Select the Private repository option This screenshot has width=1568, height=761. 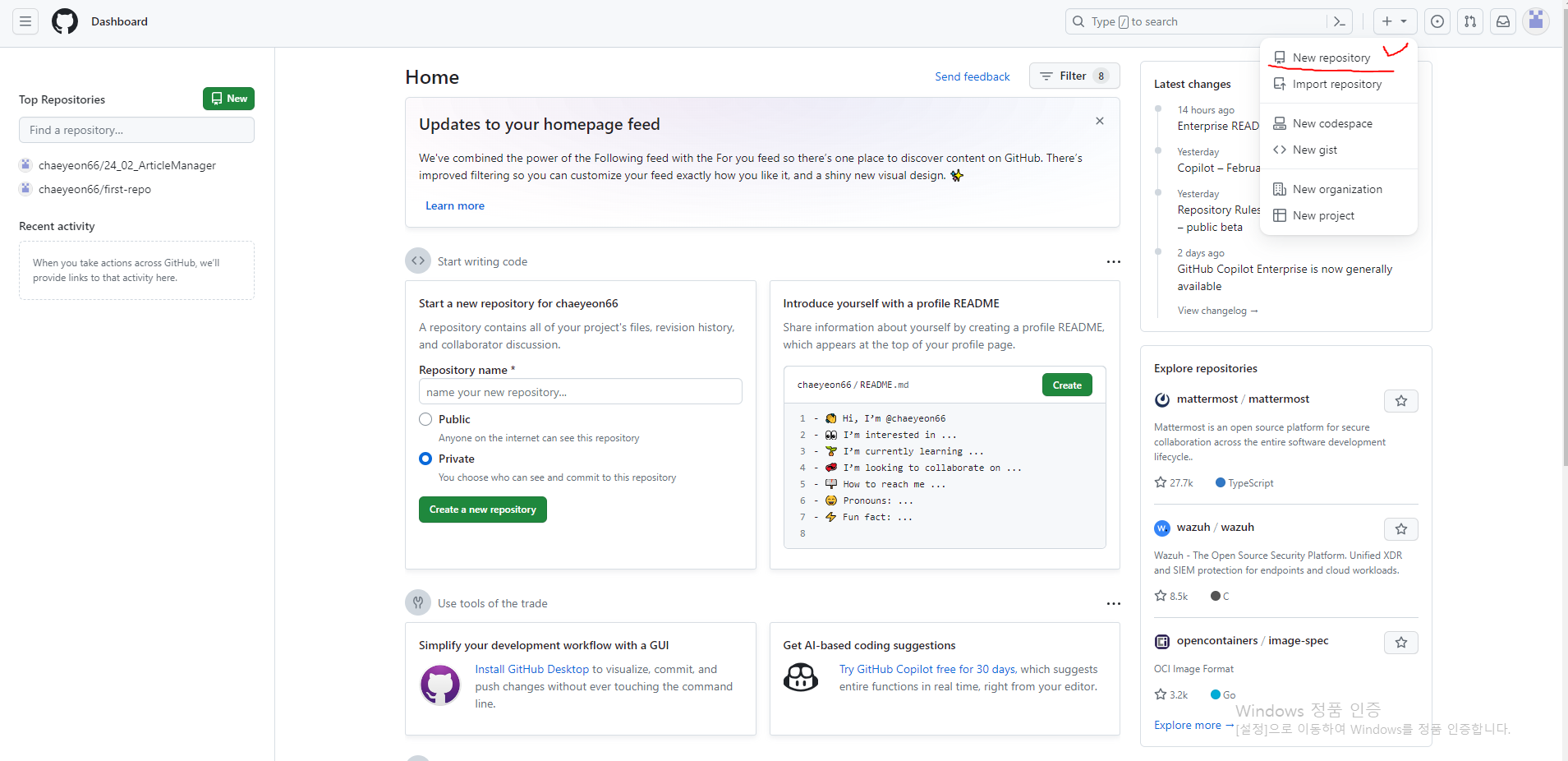point(425,459)
